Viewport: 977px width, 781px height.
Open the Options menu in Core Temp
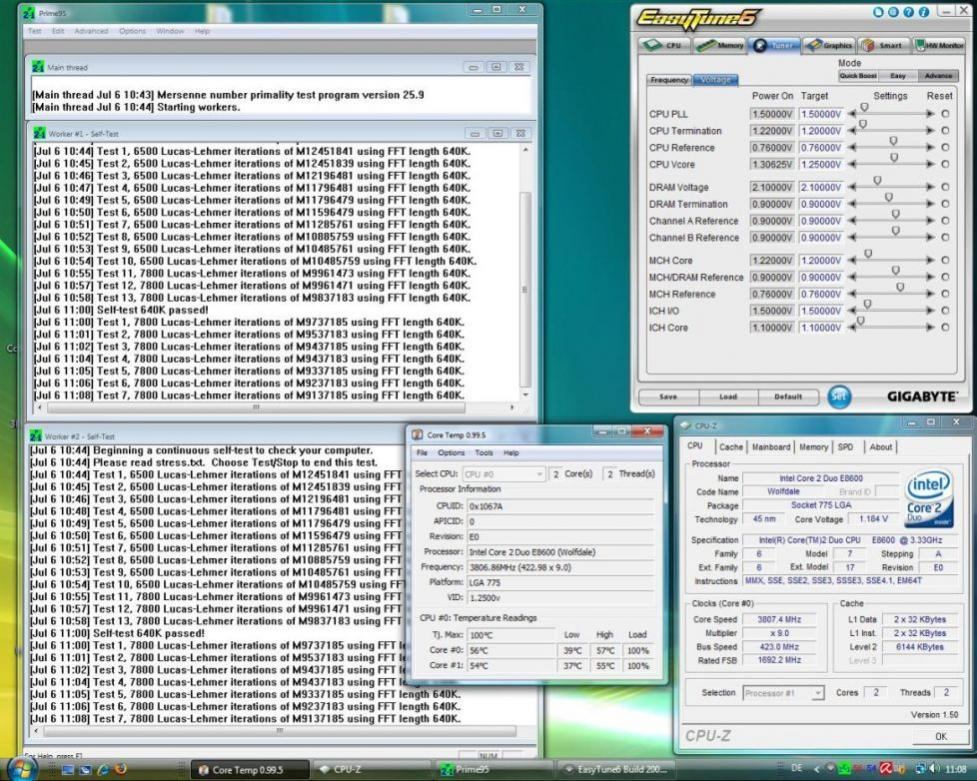click(451, 453)
